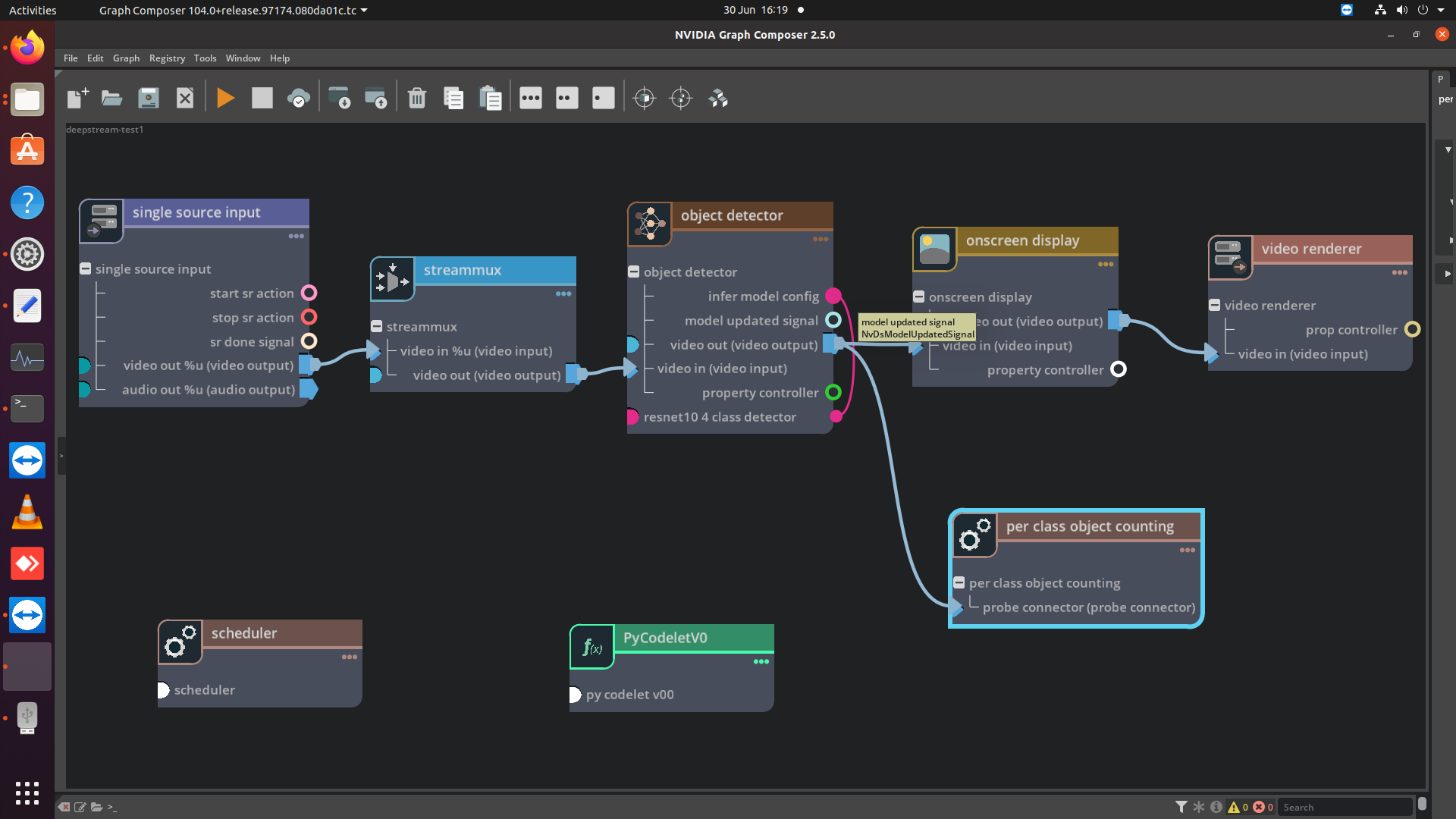This screenshot has height=819, width=1456.
Task: Collapse the object detector component tree
Action: point(634,272)
